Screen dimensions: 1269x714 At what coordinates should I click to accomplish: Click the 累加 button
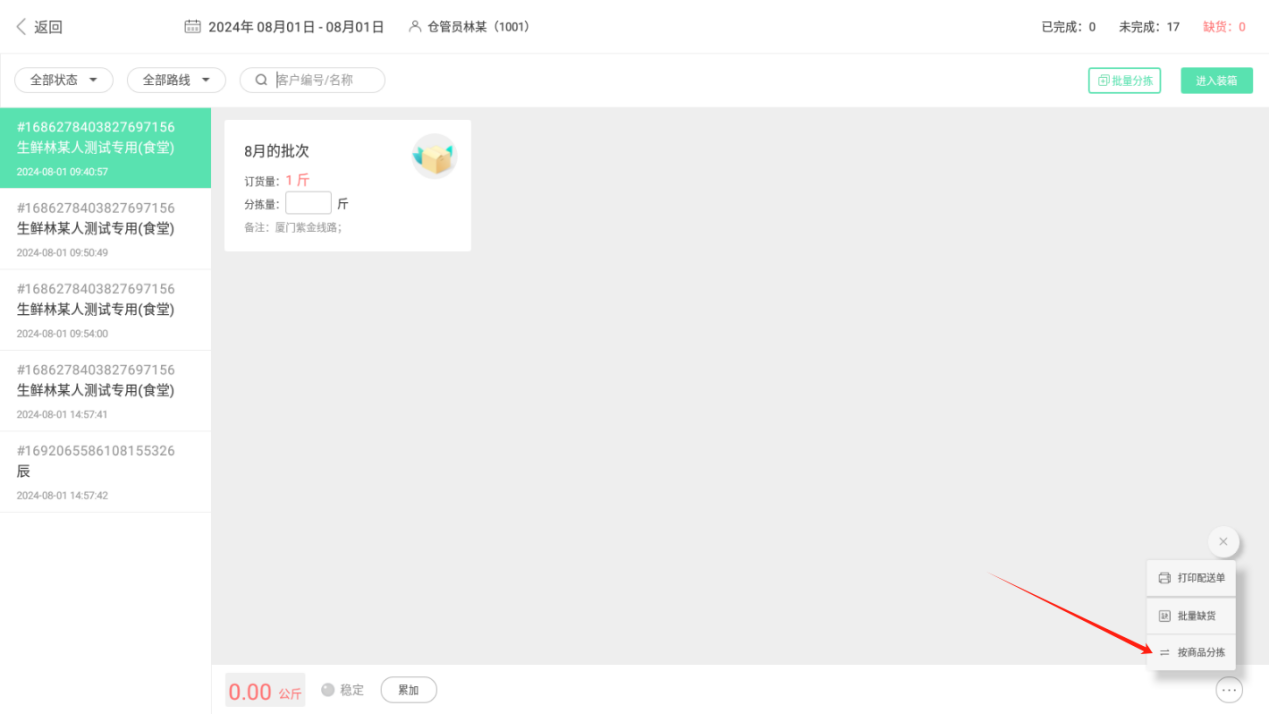(x=408, y=690)
